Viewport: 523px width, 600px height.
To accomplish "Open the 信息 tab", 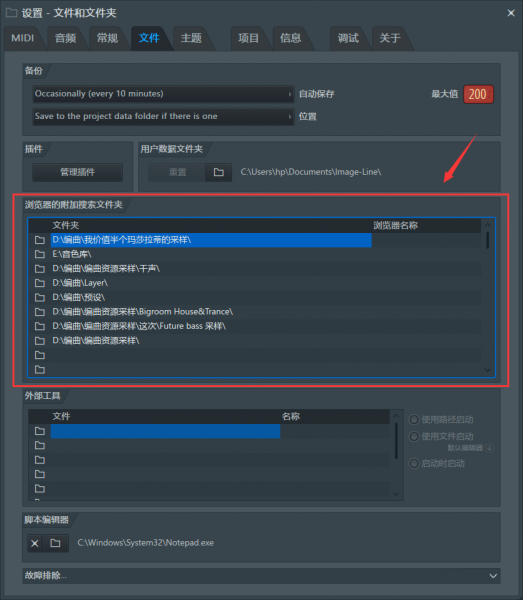I will coord(290,38).
